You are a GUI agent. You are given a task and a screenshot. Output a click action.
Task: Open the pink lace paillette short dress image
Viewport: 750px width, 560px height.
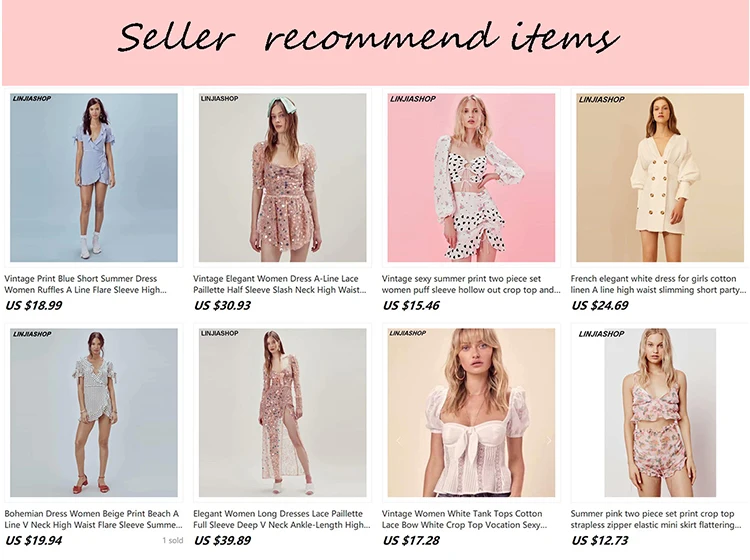coord(282,177)
